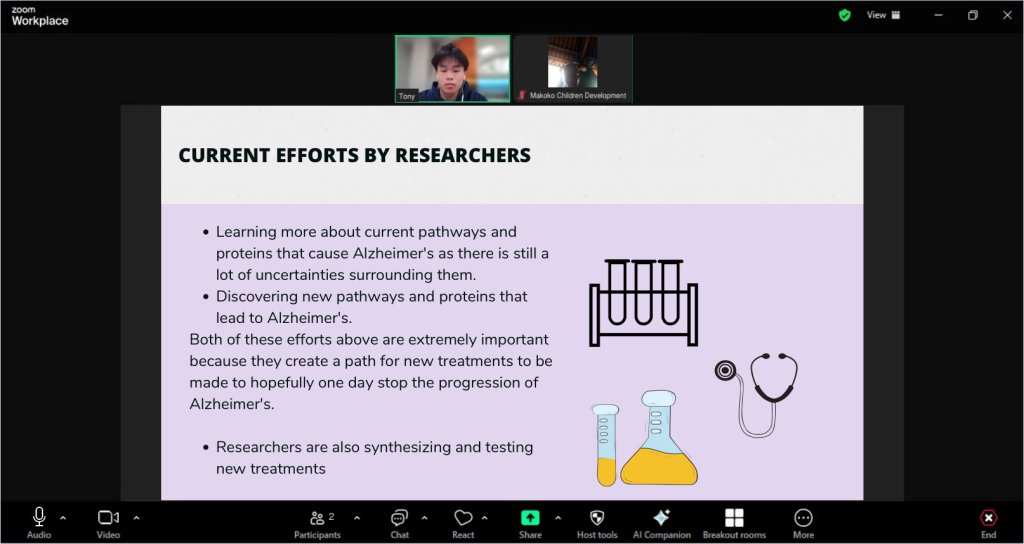Image resolution: width=1024 pixels, height=544 pixels.
Task: Click text 'Learning more about current pathways and'
Action: 366,232
